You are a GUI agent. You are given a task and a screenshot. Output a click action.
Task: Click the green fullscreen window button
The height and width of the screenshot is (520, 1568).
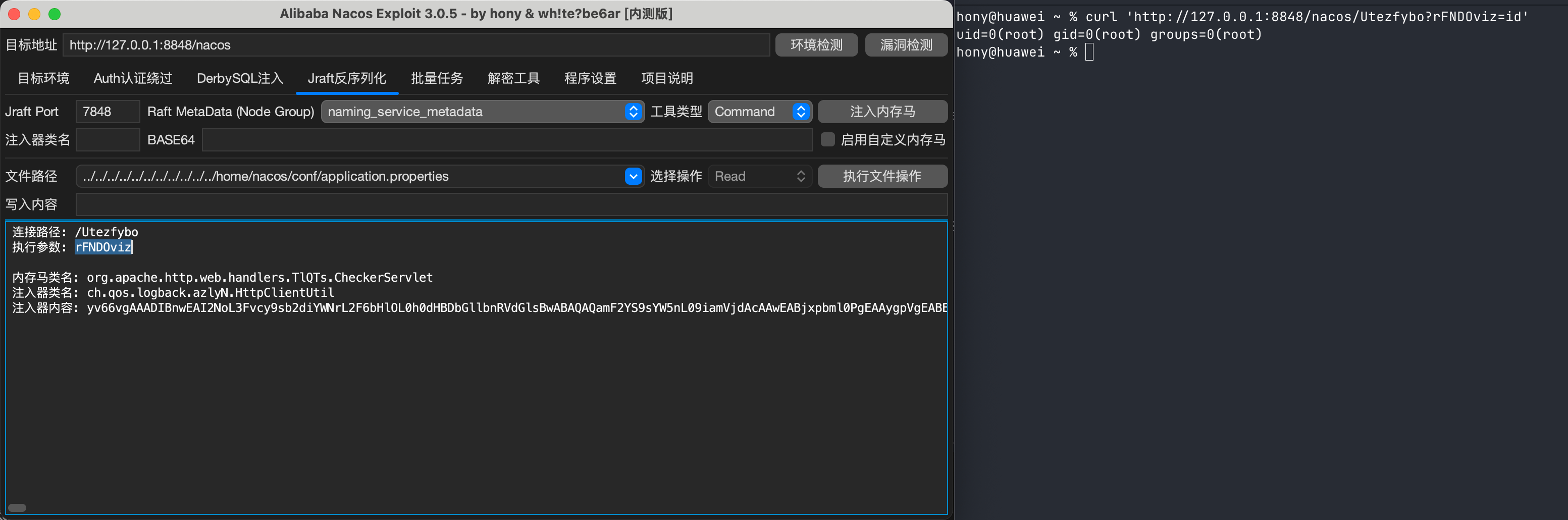tap(55, 14)
